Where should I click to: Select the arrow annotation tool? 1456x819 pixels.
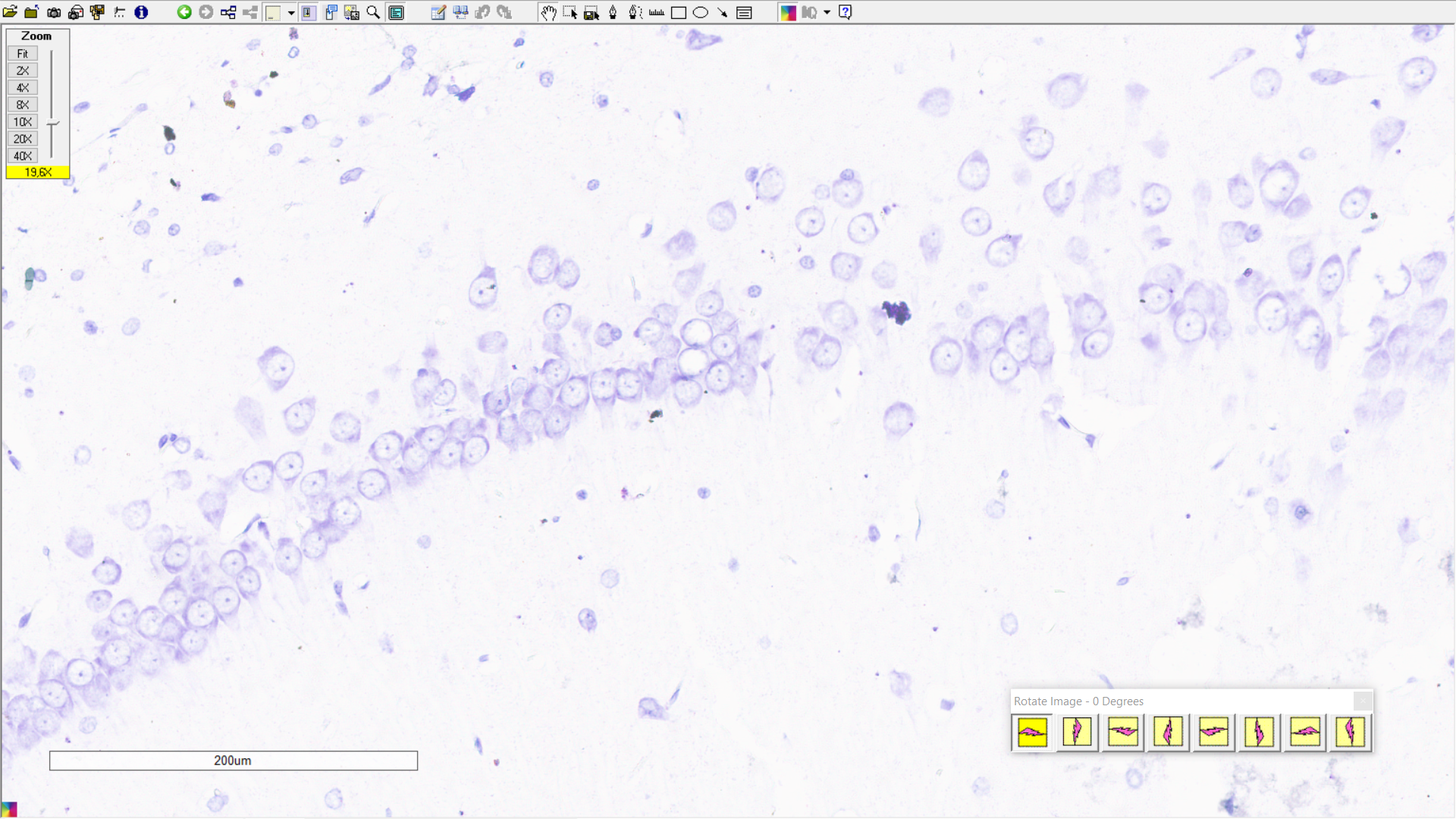(722, 12)
